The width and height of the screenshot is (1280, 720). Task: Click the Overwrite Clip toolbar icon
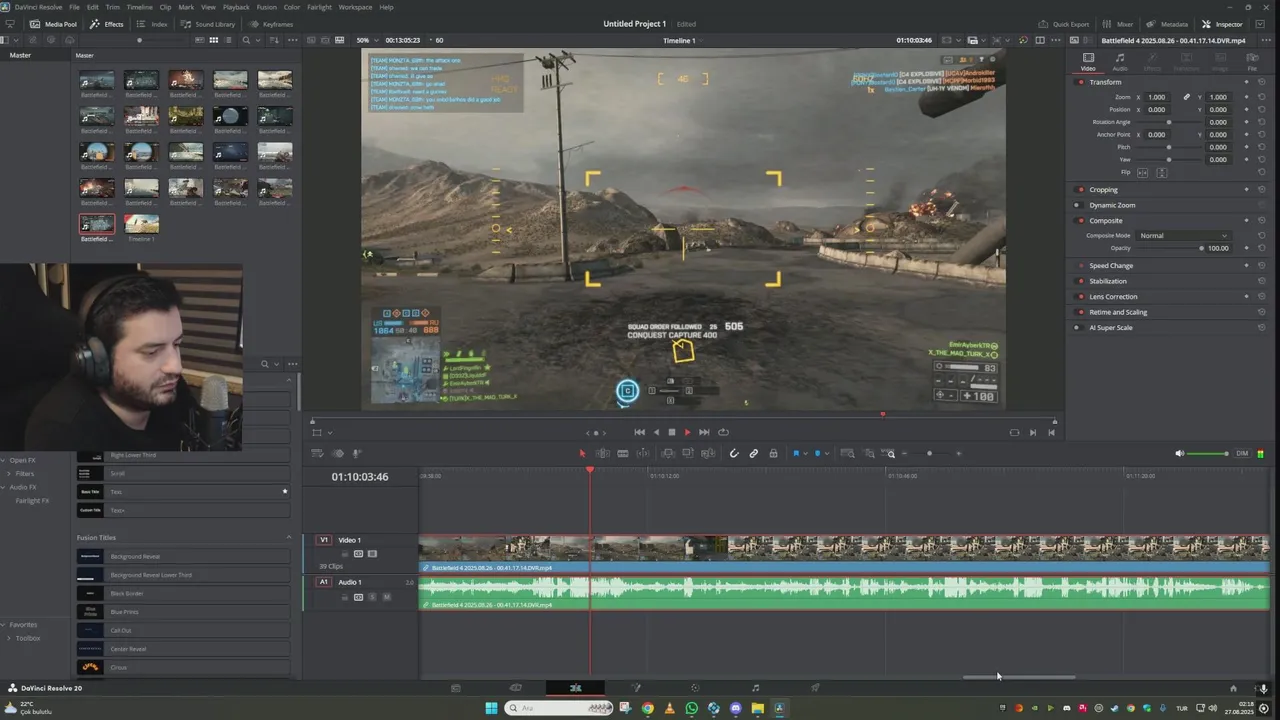[x=688, y=454]
